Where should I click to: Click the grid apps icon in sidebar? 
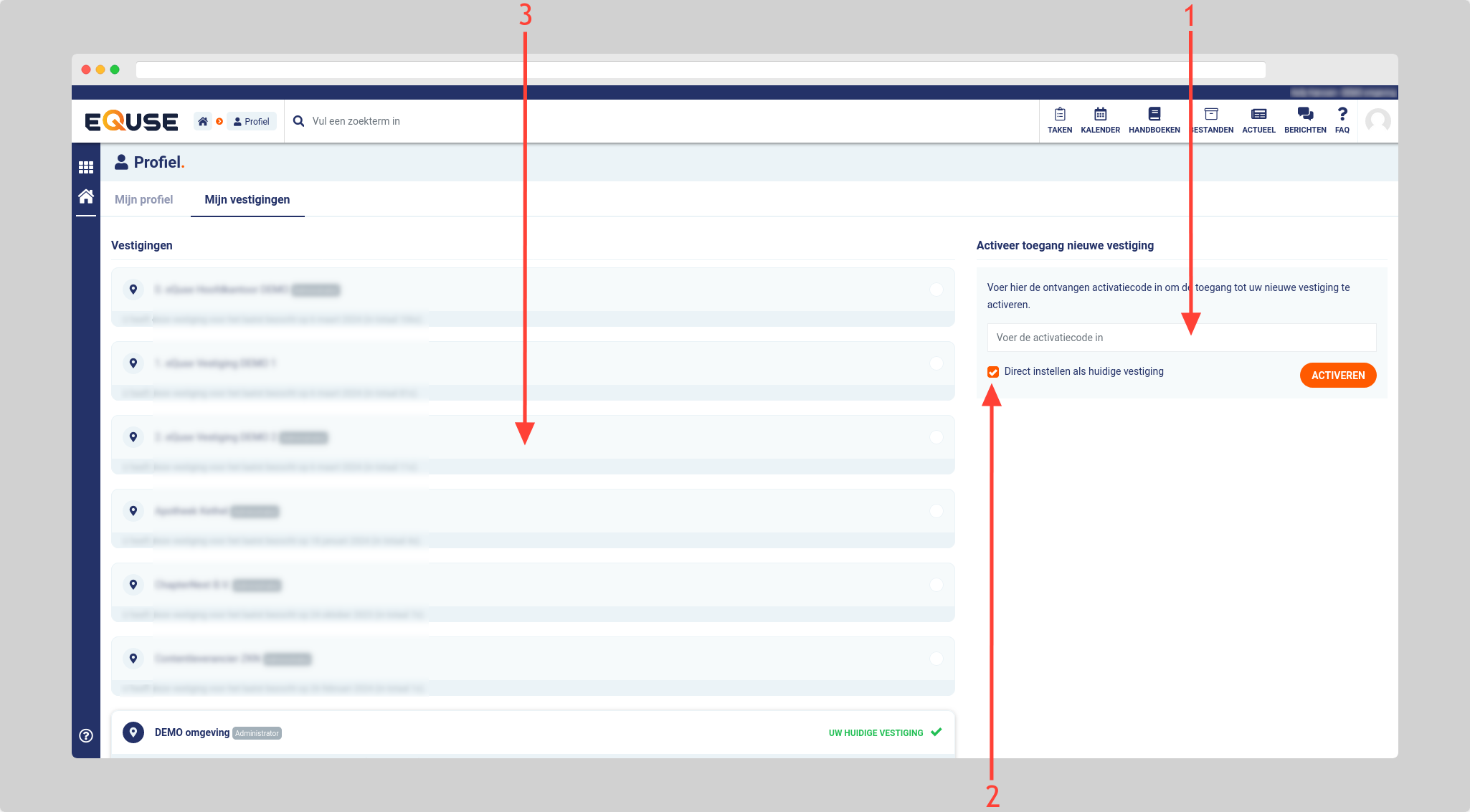[x=86, y=167]
